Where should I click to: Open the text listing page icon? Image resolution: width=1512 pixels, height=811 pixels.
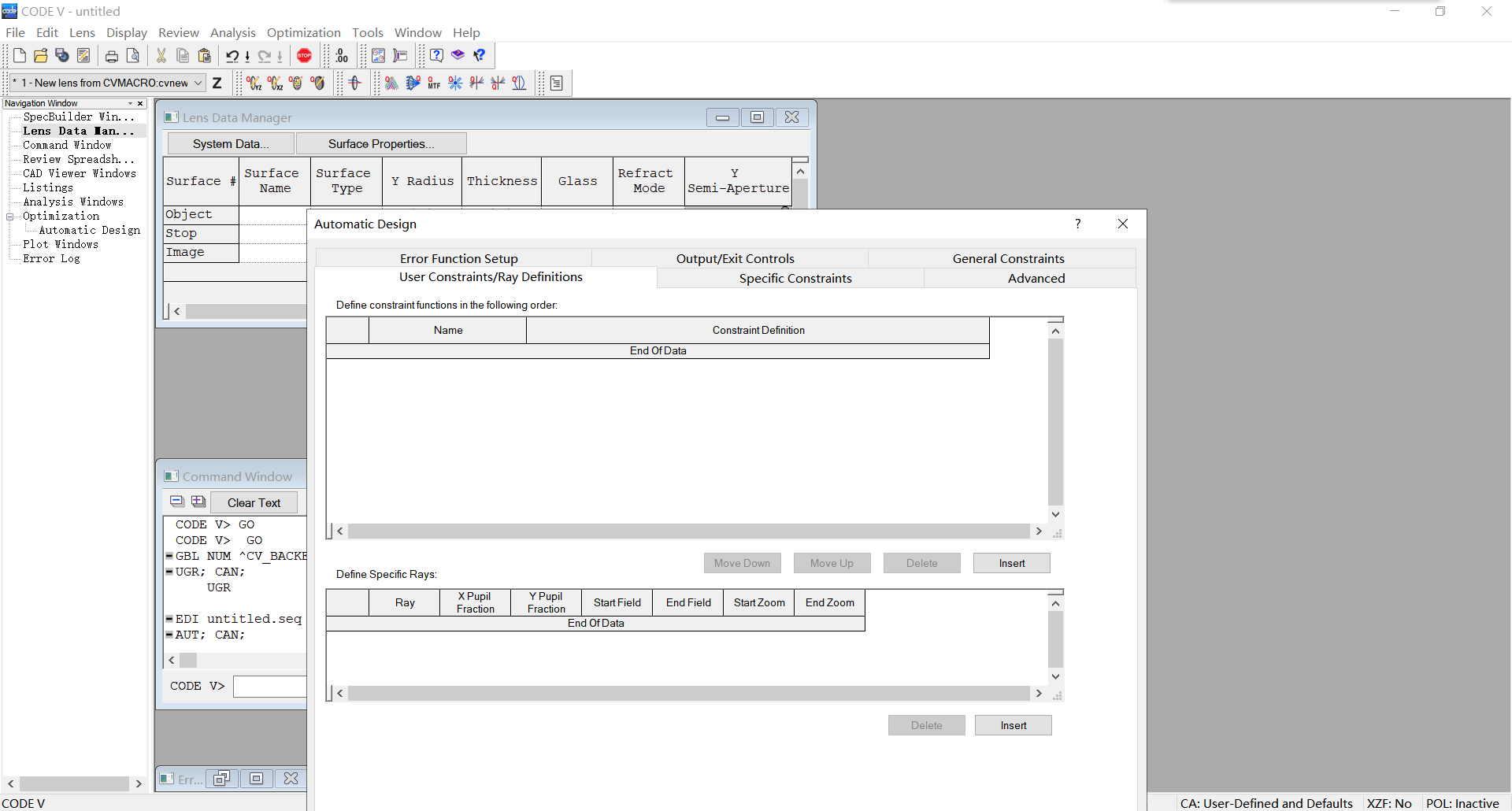[557, 83]
